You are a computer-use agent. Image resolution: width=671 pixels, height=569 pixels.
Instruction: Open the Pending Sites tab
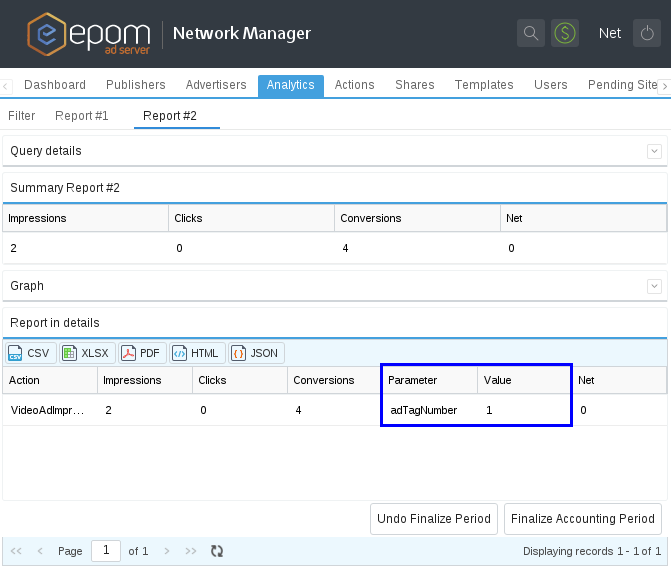point(622,85)
